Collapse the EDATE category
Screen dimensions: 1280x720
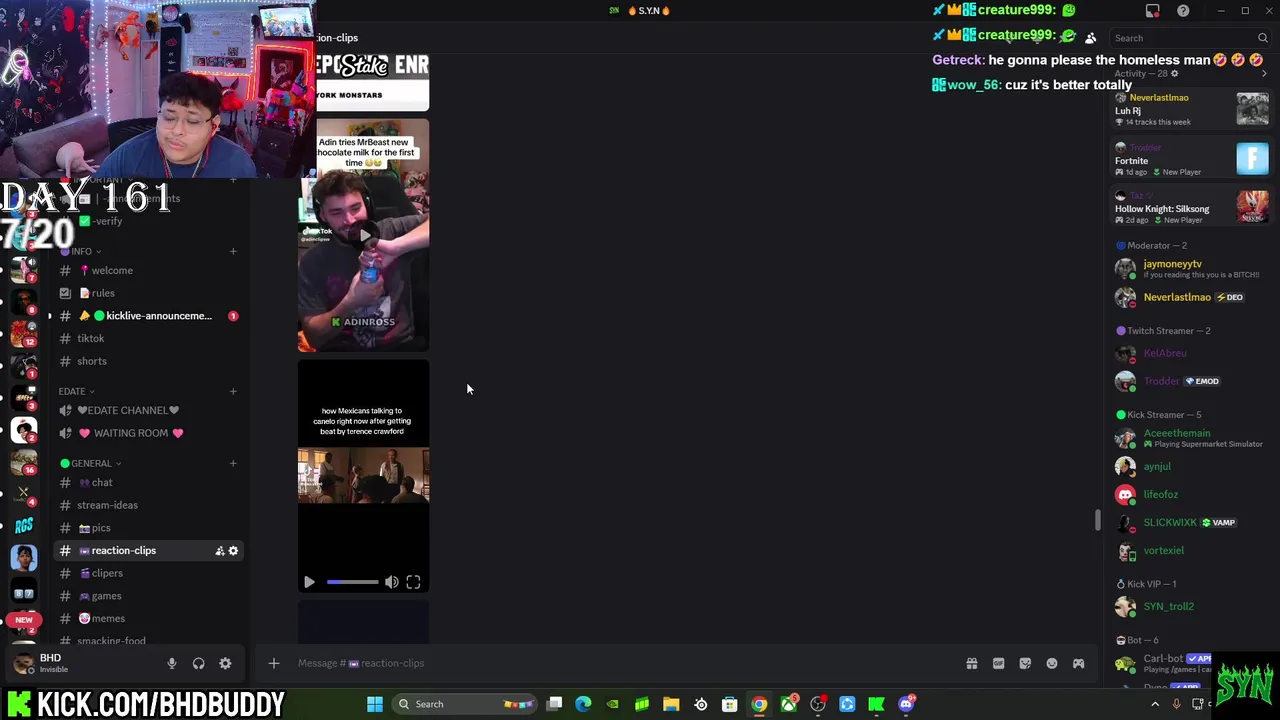click(x=76, y=391)
